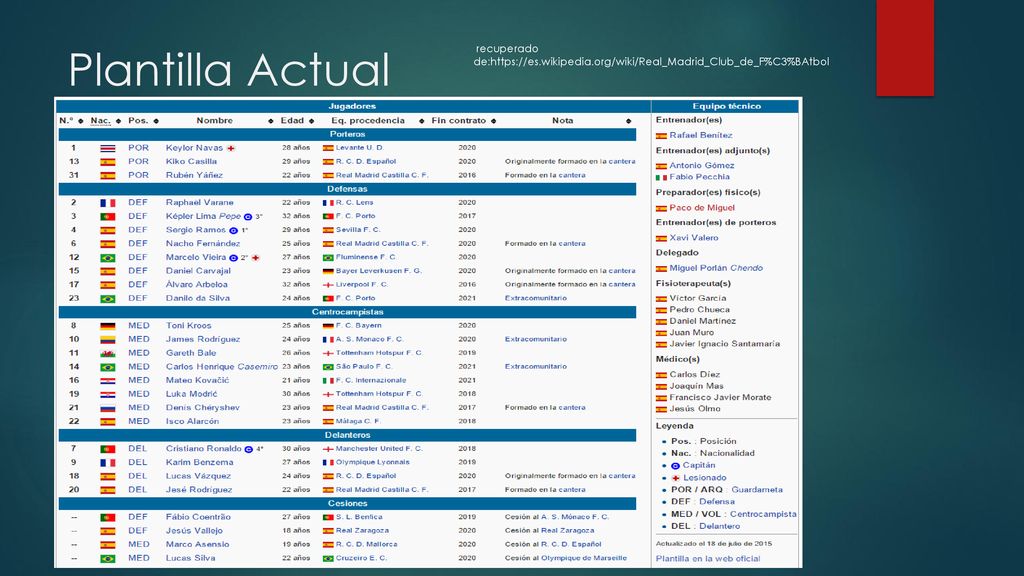Viewport: 1024px width, 576px height.
Task: Click the Wikipedia source URL text
Action: point(652,56)
